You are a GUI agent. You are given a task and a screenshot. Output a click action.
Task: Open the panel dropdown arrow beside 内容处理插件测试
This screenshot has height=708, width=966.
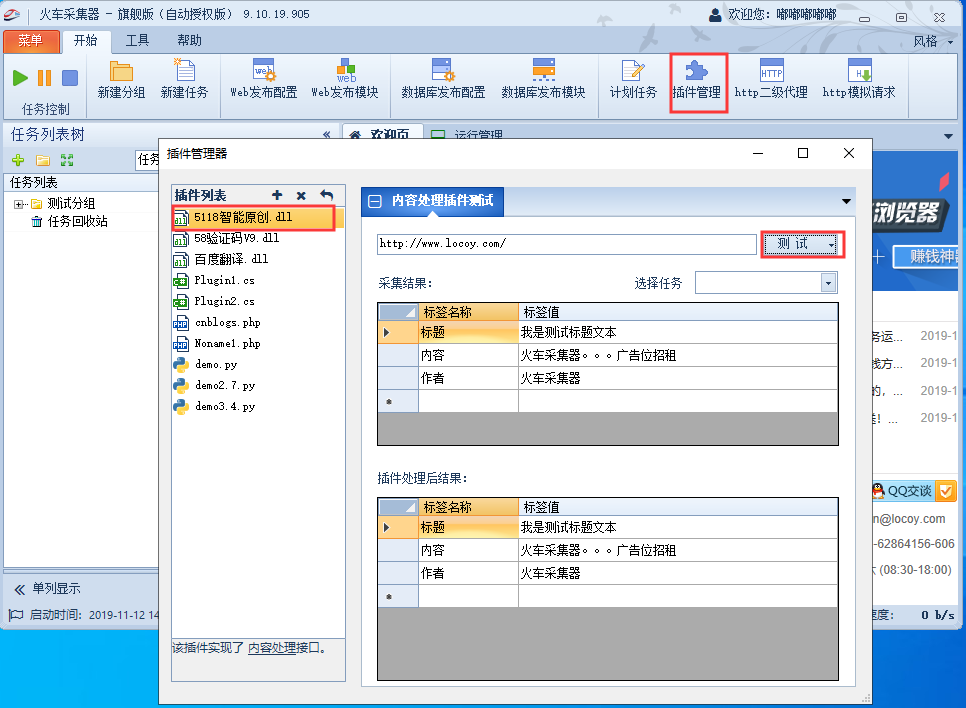846,201
